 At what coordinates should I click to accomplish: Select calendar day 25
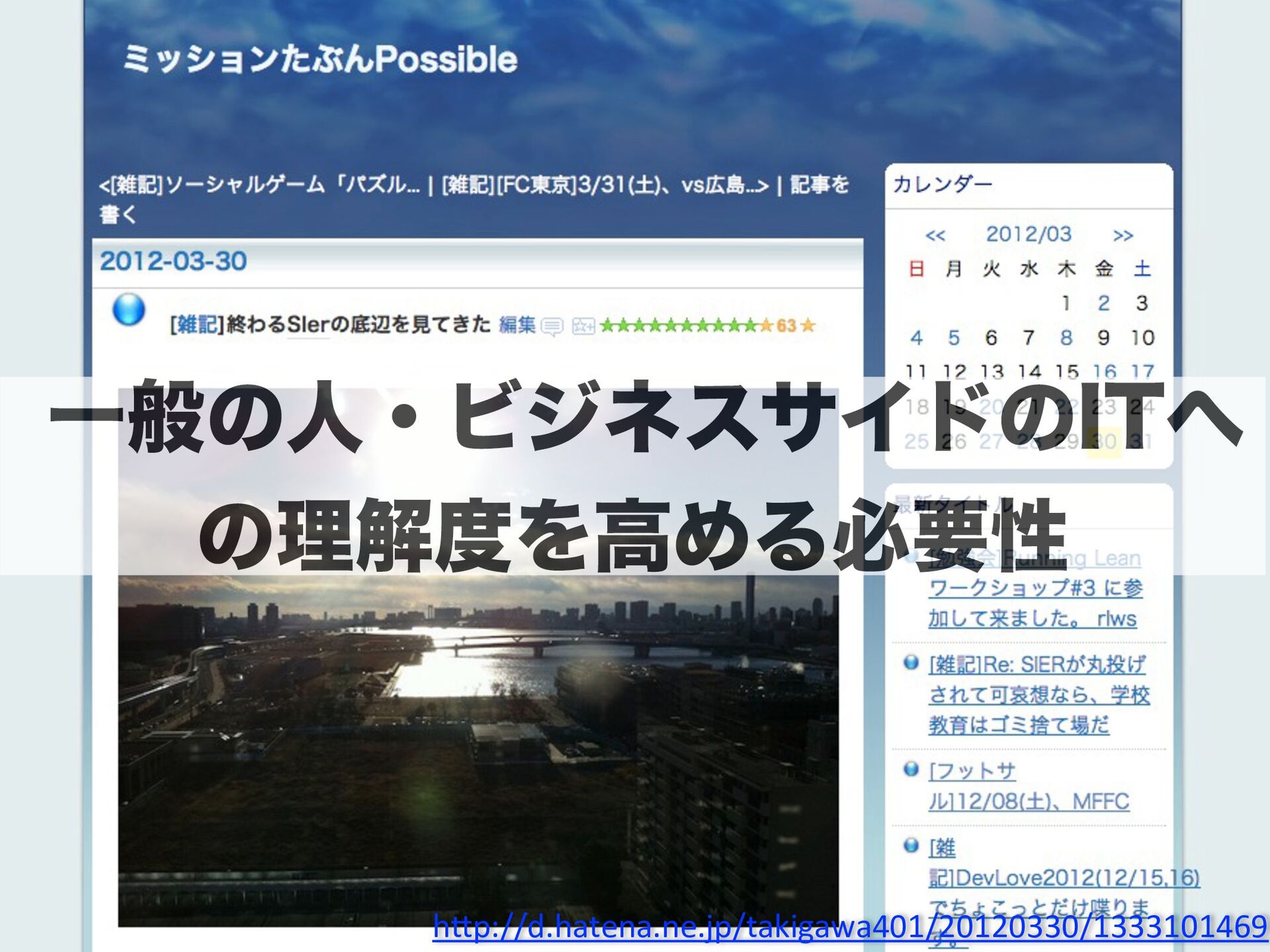tap(917, 441)
